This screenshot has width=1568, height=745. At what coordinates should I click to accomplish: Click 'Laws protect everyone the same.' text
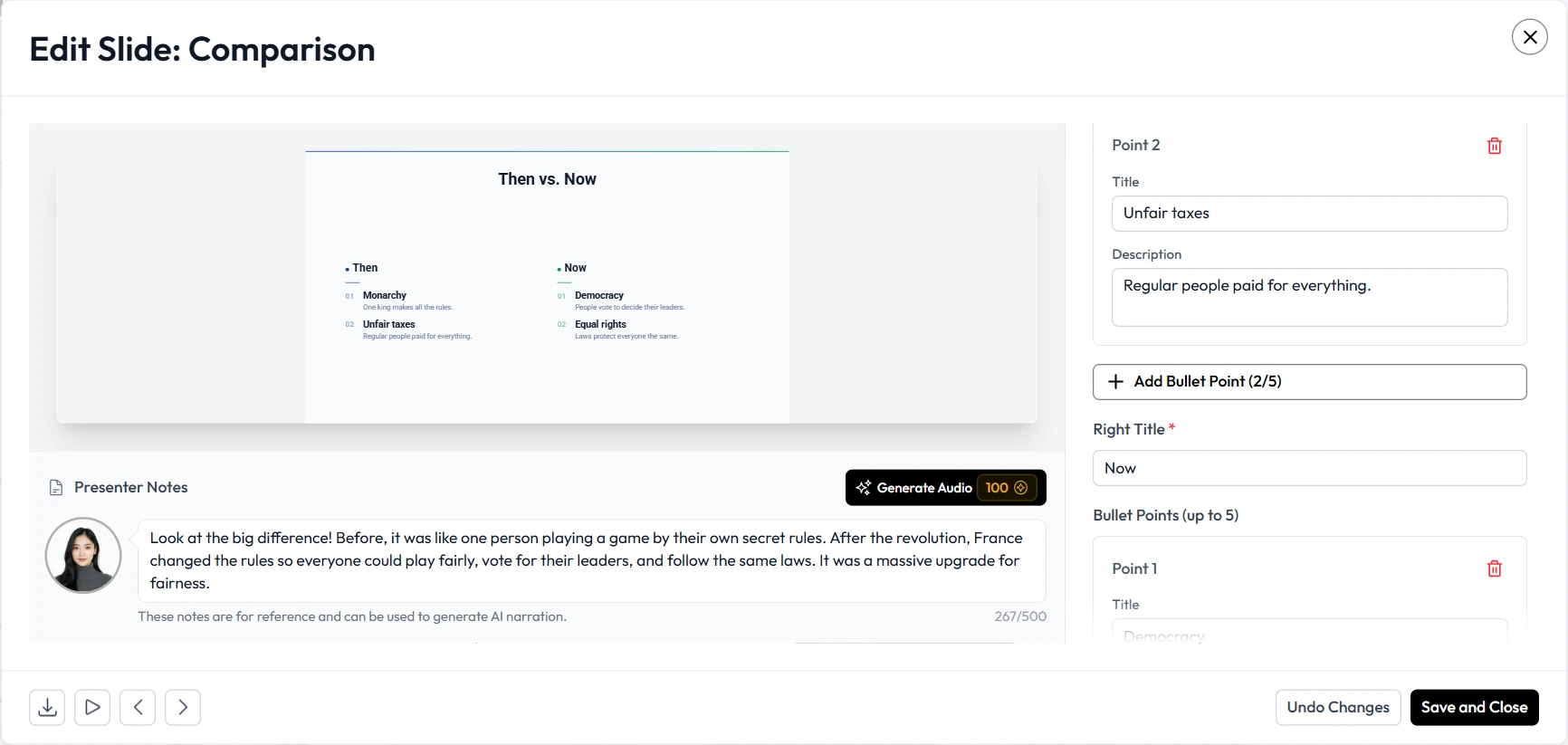pos(626,336)
